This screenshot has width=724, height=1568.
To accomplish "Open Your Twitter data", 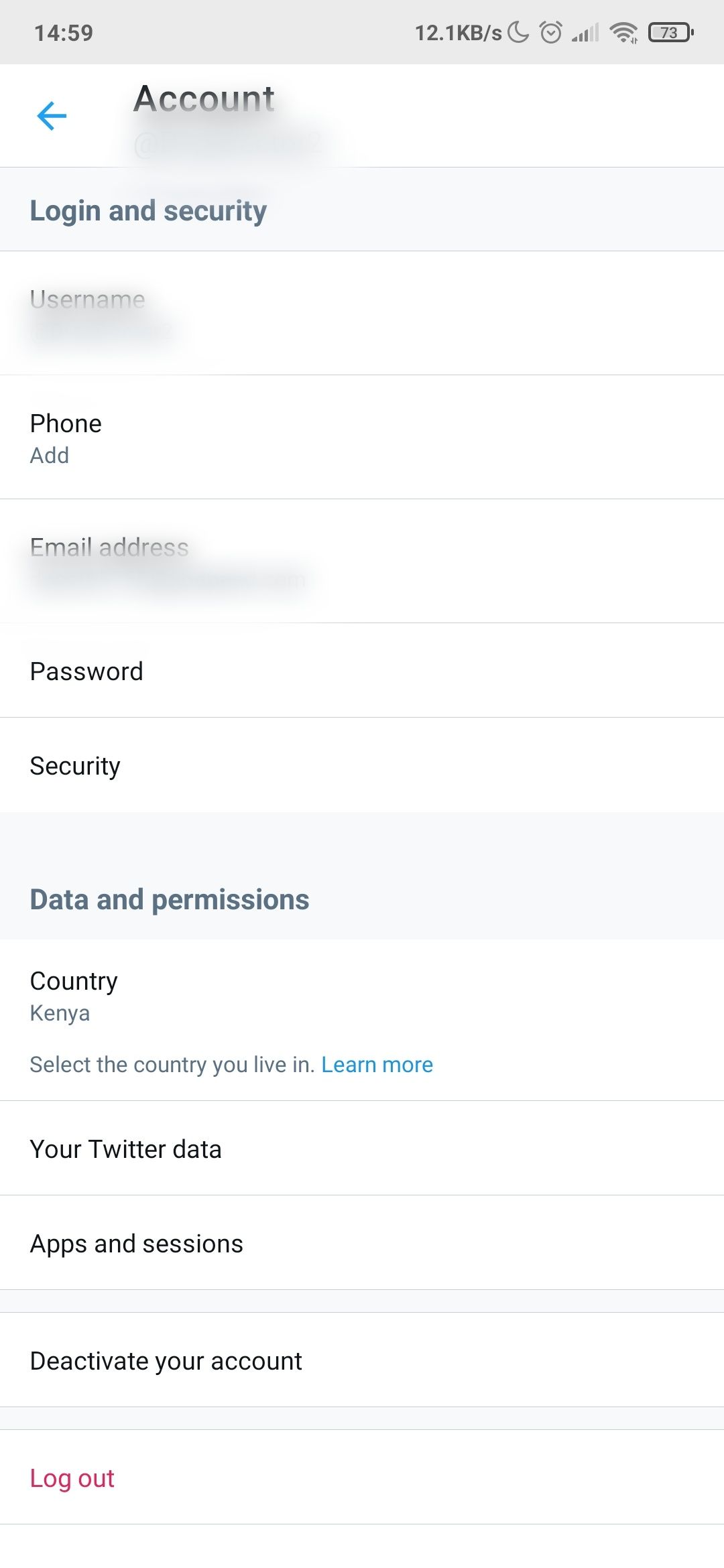I will [362, 1149].
